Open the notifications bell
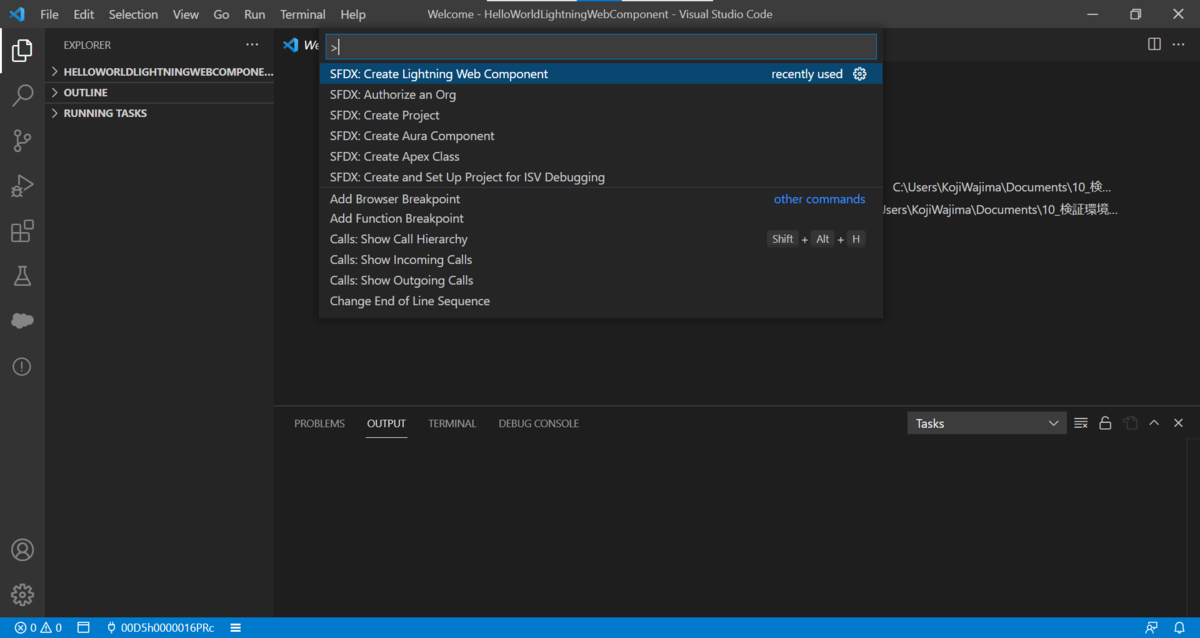 click(x=1180, y=628)
